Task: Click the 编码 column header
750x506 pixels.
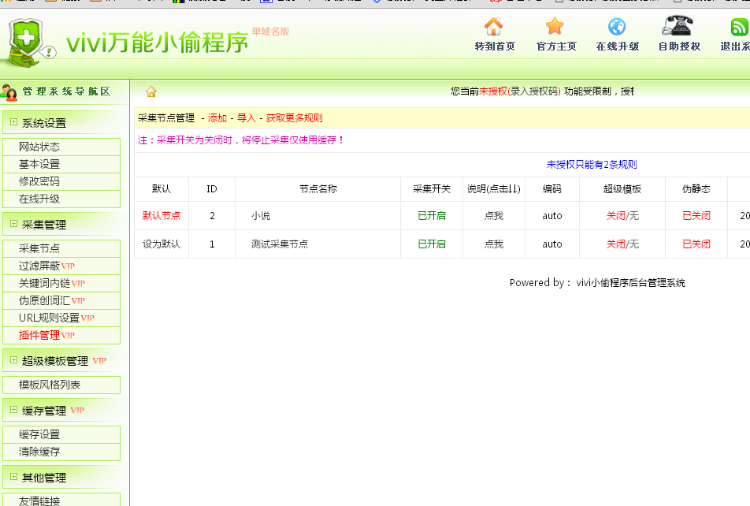Action: [552, 189]
